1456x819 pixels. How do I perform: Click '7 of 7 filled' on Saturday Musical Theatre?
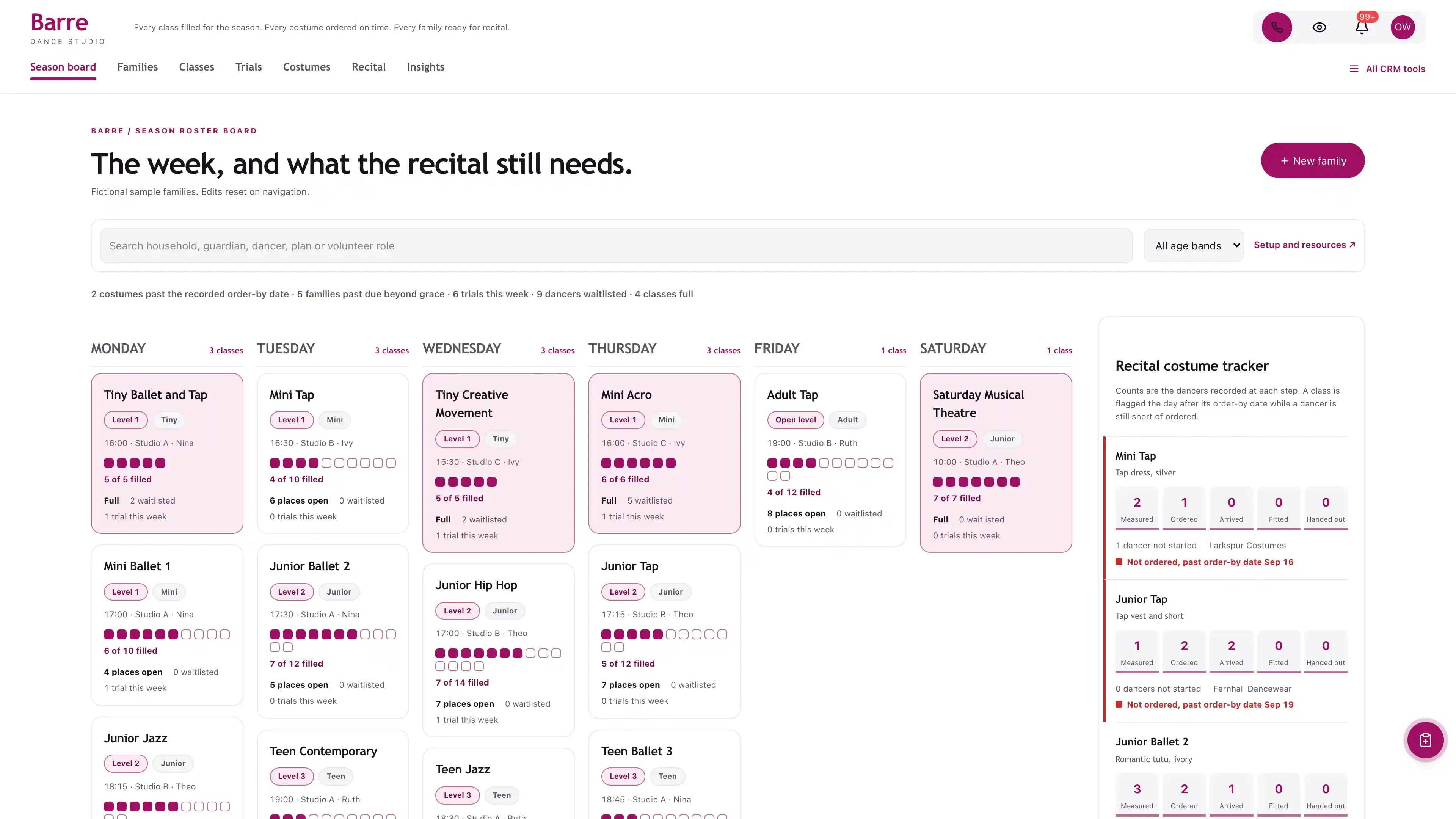tap(956, 499)
